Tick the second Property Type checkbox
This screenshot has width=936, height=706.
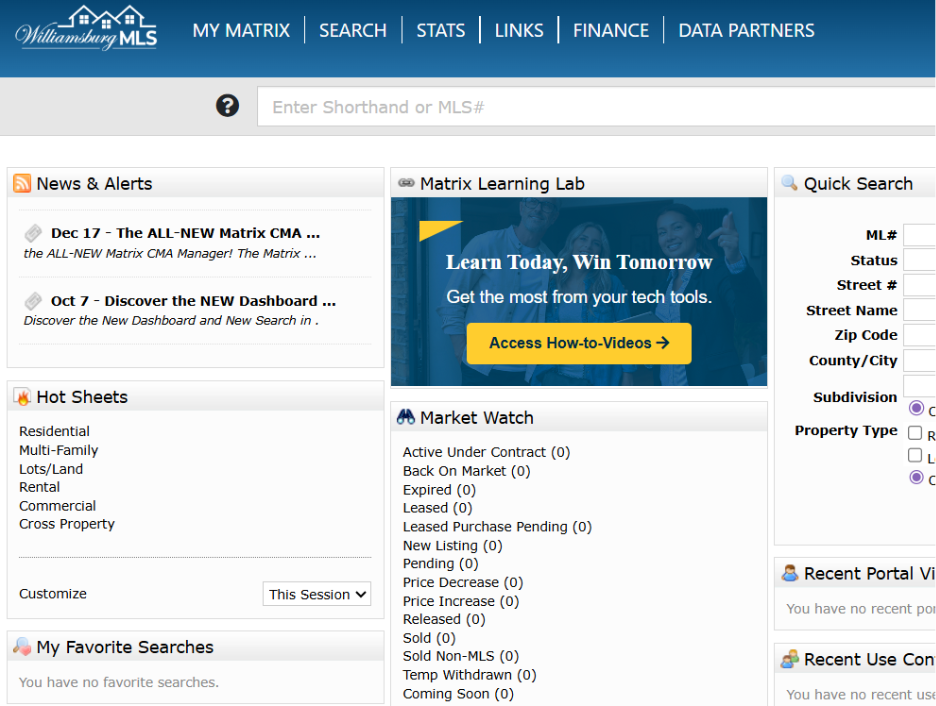click(x=915, y=455)
